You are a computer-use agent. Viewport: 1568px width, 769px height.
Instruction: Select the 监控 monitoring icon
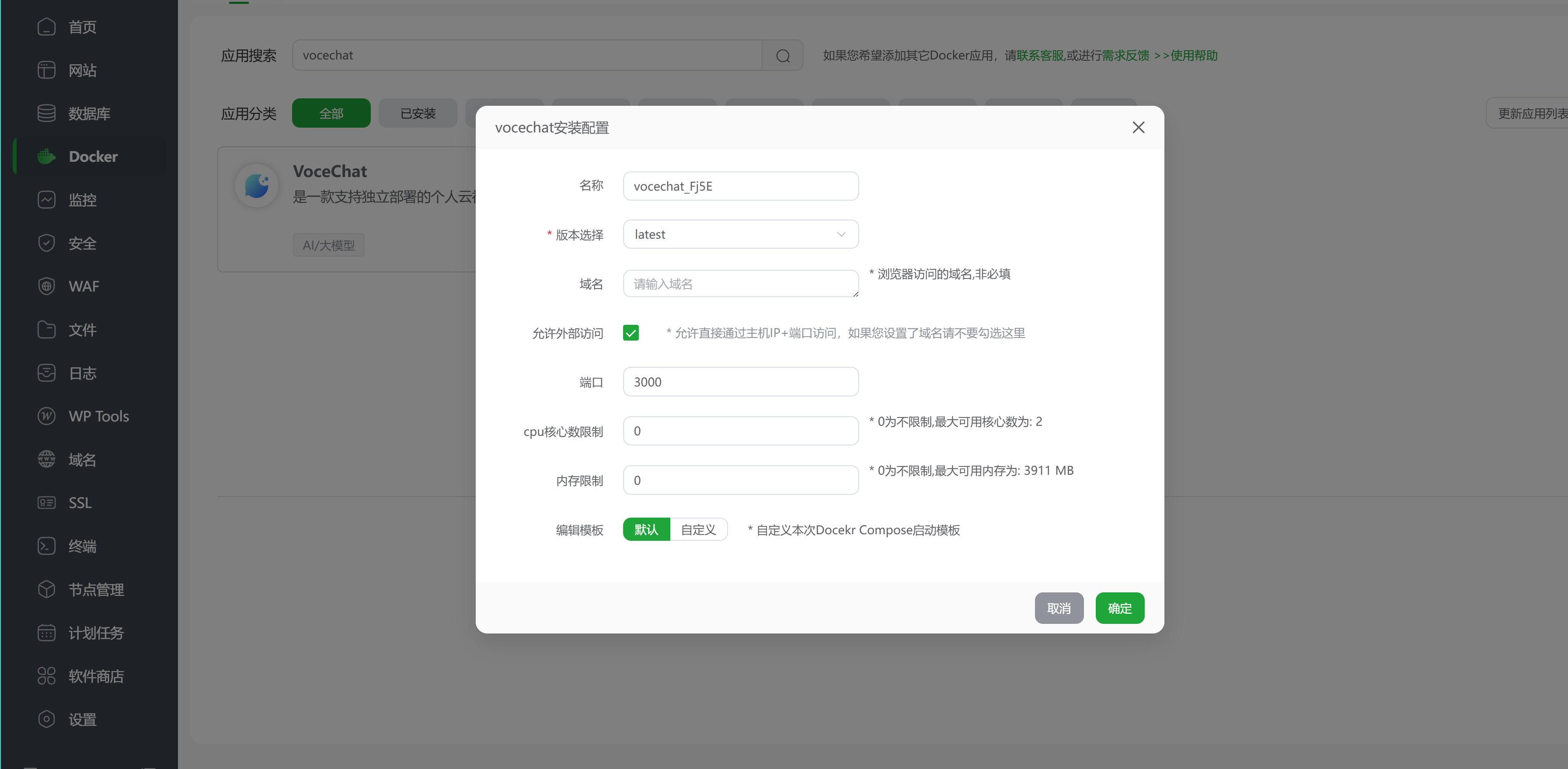click(x=46, y=199)
